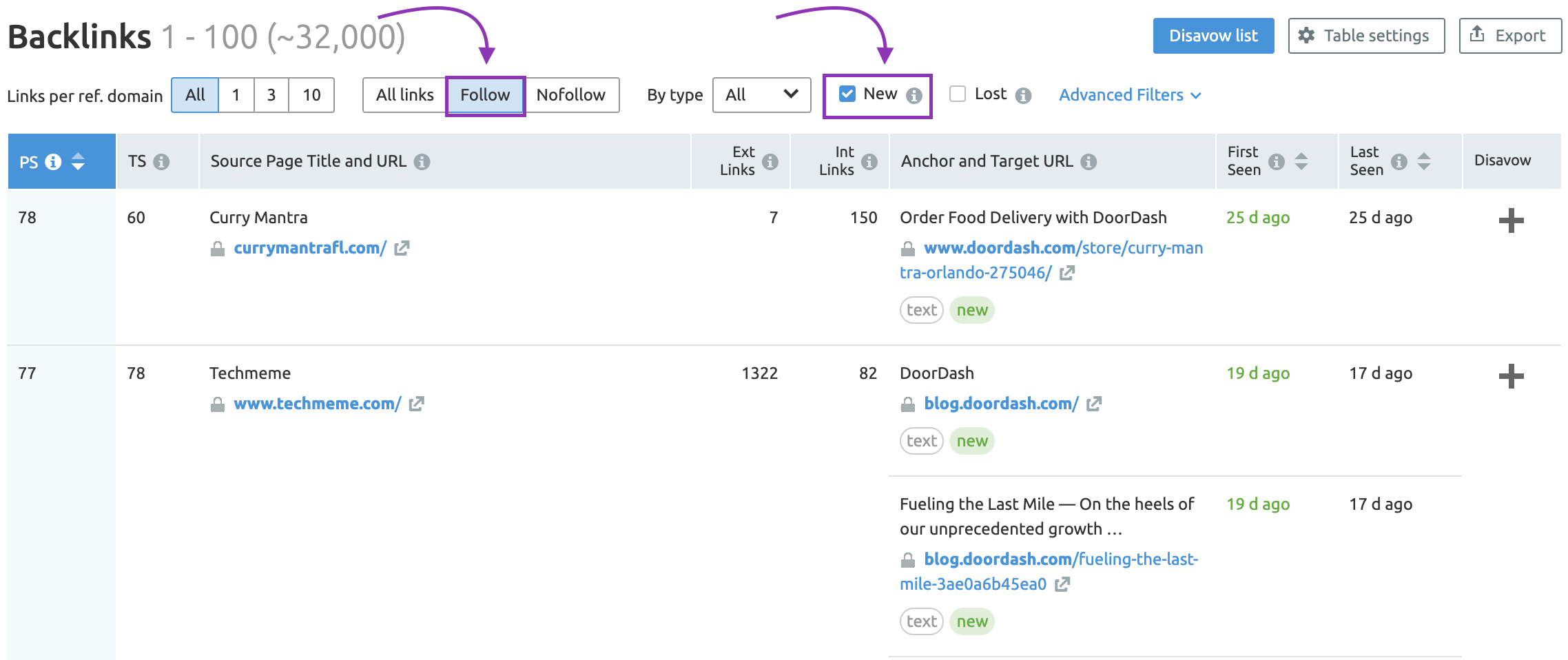Check the Lost backlinks checkbox

(x=958, y=94)
